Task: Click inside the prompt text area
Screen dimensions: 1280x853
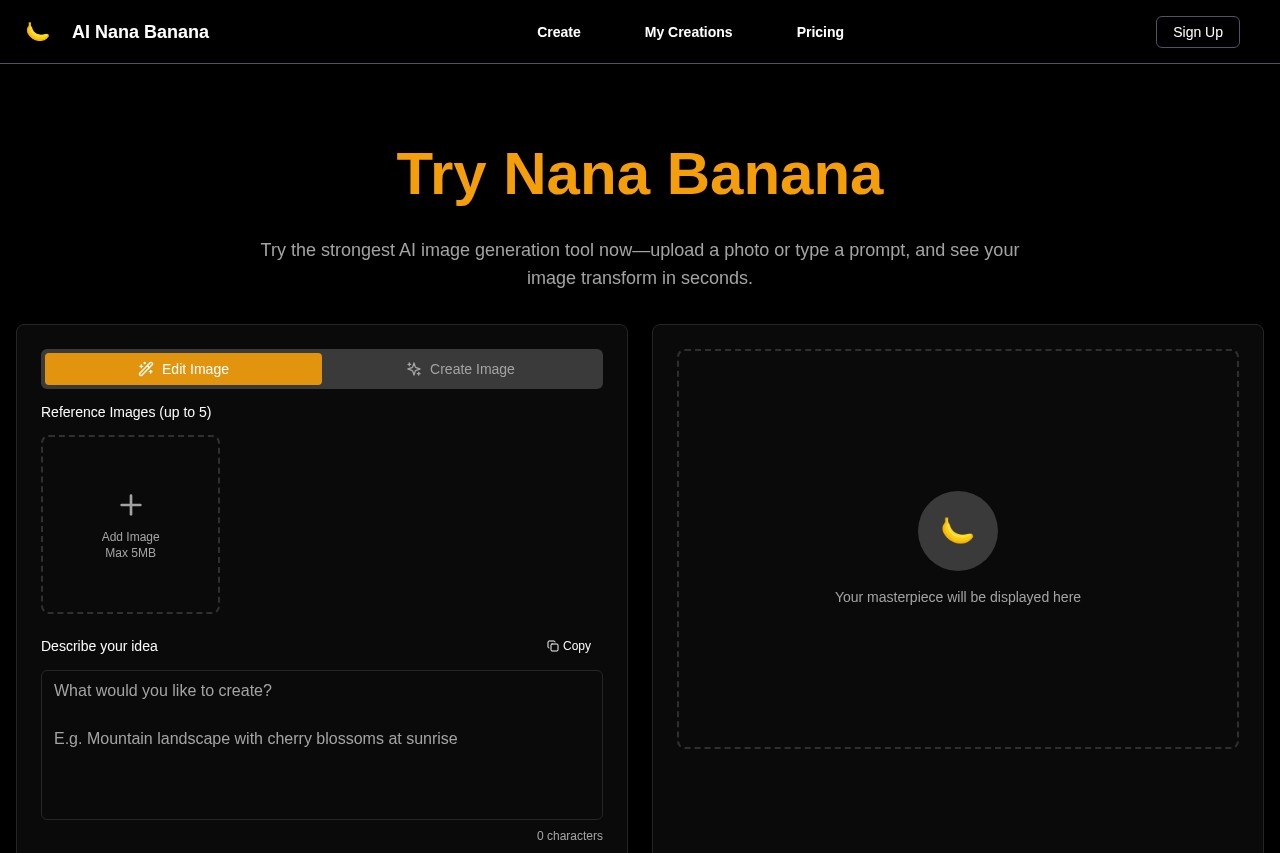Action: click(321, 745)
